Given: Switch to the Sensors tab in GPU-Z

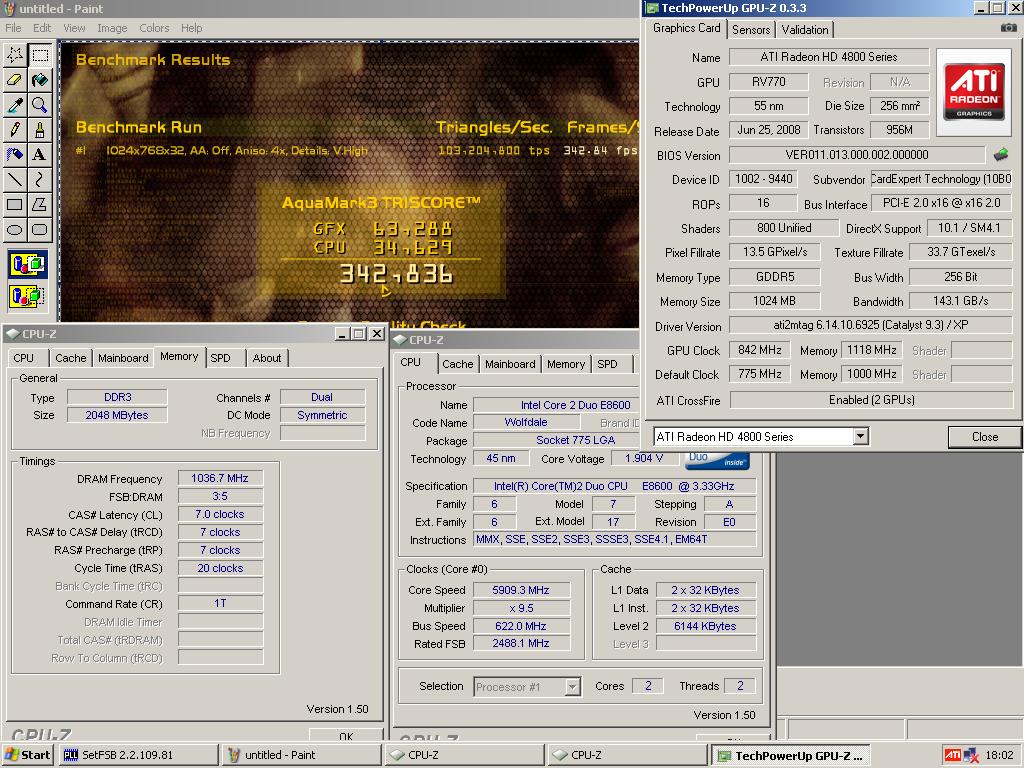Looking at the screenshot, I should pyautogui.click(x=751, y=29).
